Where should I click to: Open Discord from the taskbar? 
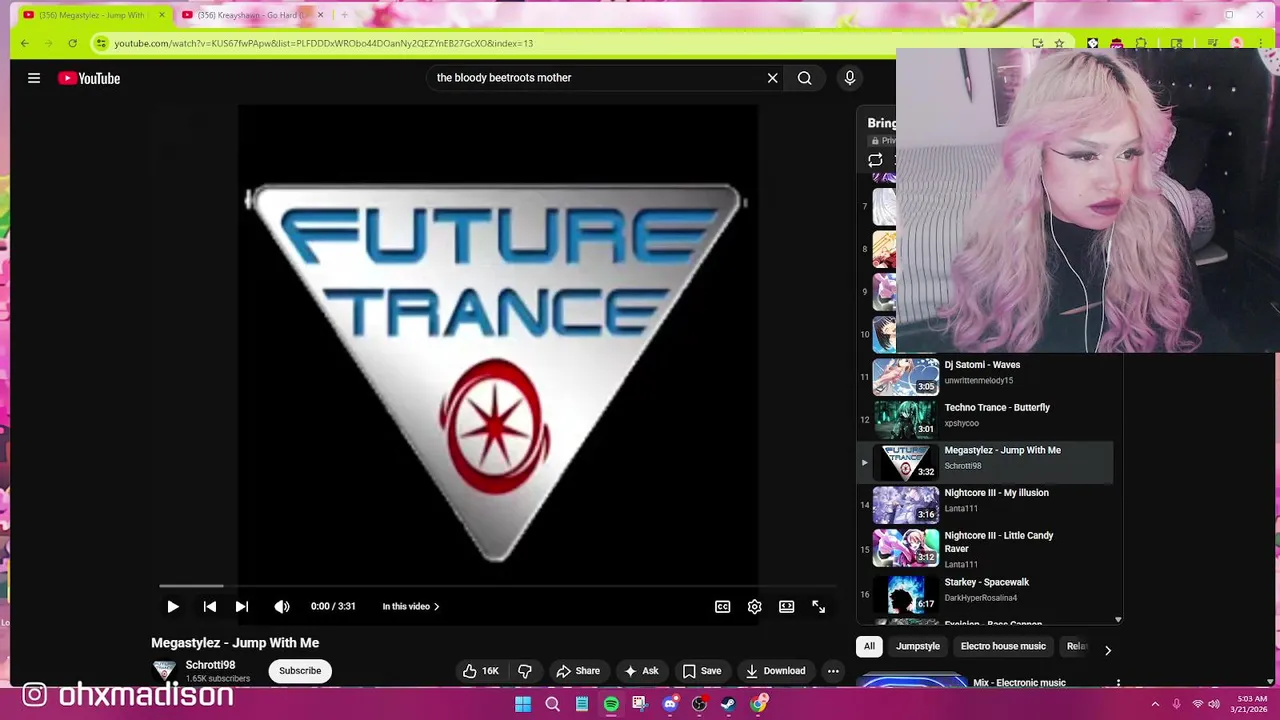tap(670, 704)
